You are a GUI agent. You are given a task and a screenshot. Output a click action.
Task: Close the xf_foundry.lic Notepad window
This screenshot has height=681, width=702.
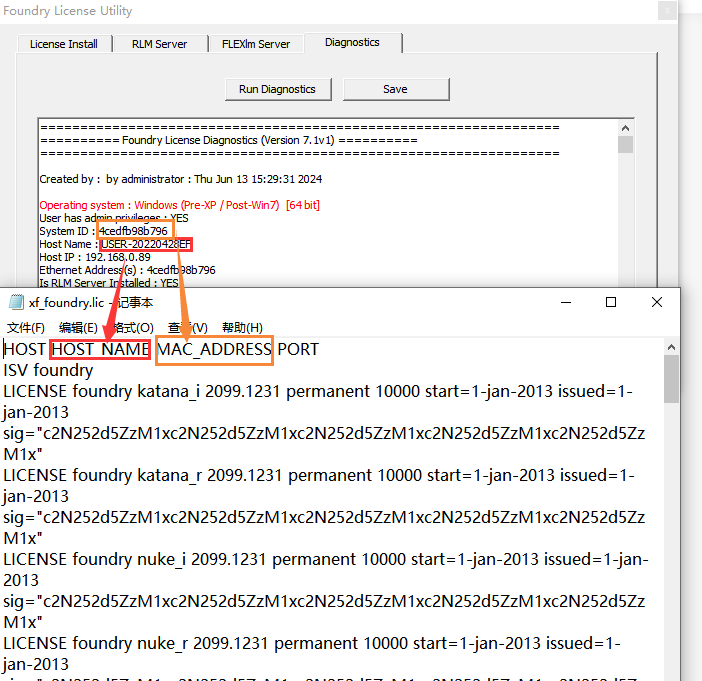click(657, 302)
